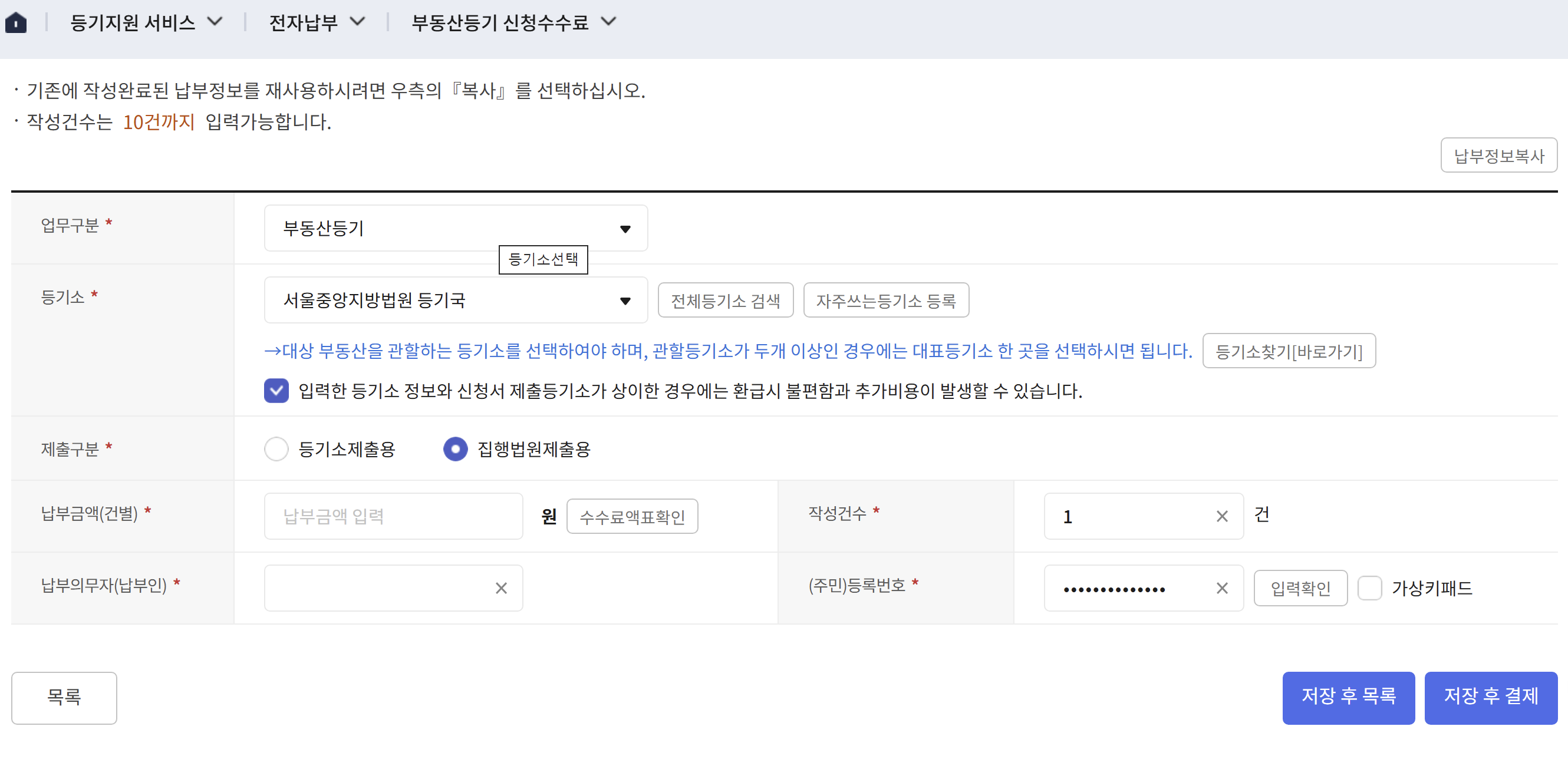Click into the 납부금액 입력 field
Viewport: 1568px width, 779px height.
[393, 516]
